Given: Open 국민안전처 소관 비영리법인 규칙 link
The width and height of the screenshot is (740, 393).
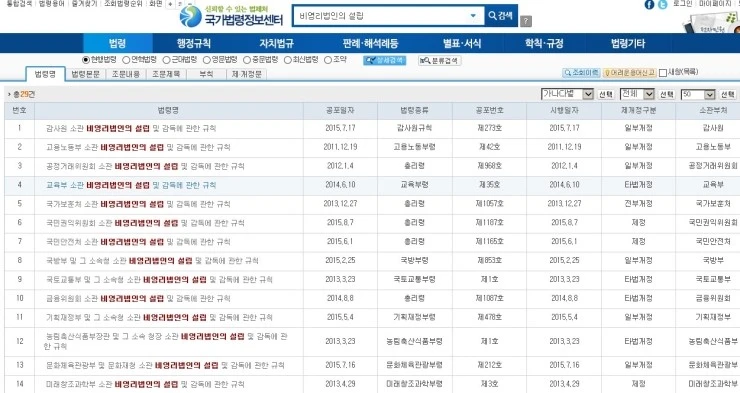Looking at the screenshot, I should coord(138,242).
